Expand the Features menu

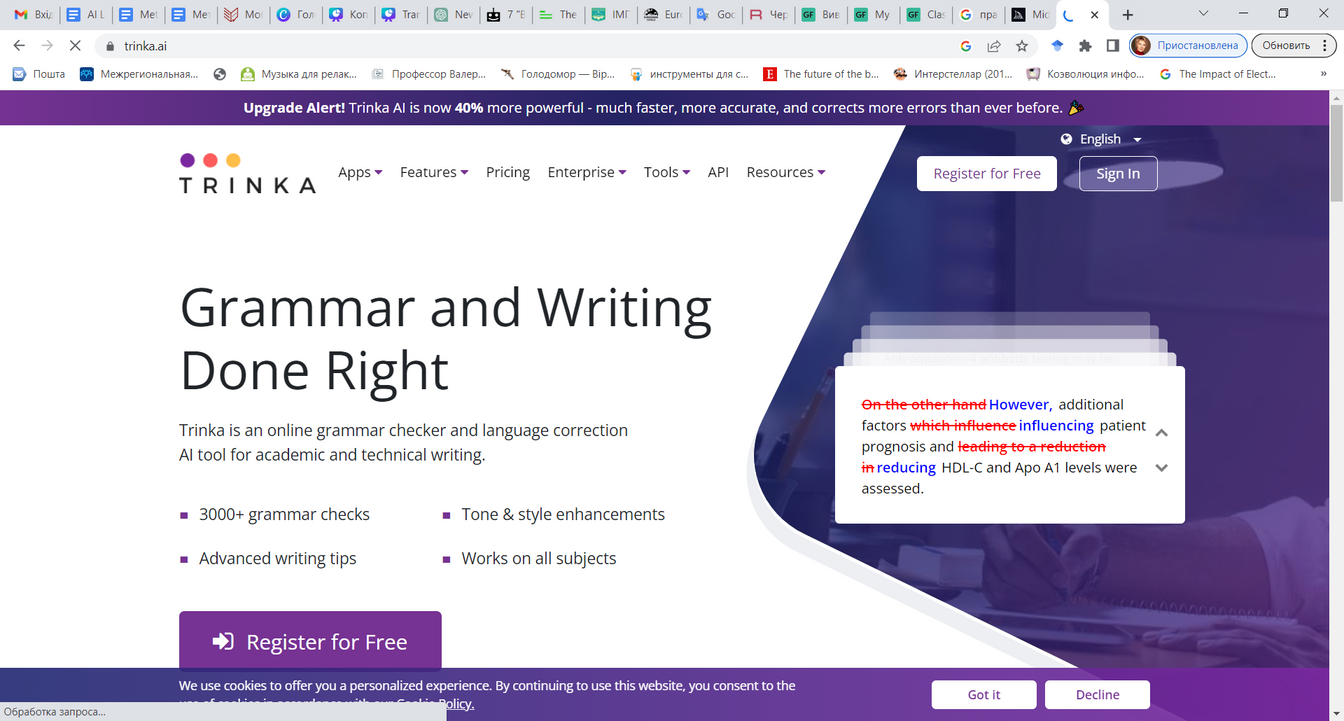click(x=434, y=172)
